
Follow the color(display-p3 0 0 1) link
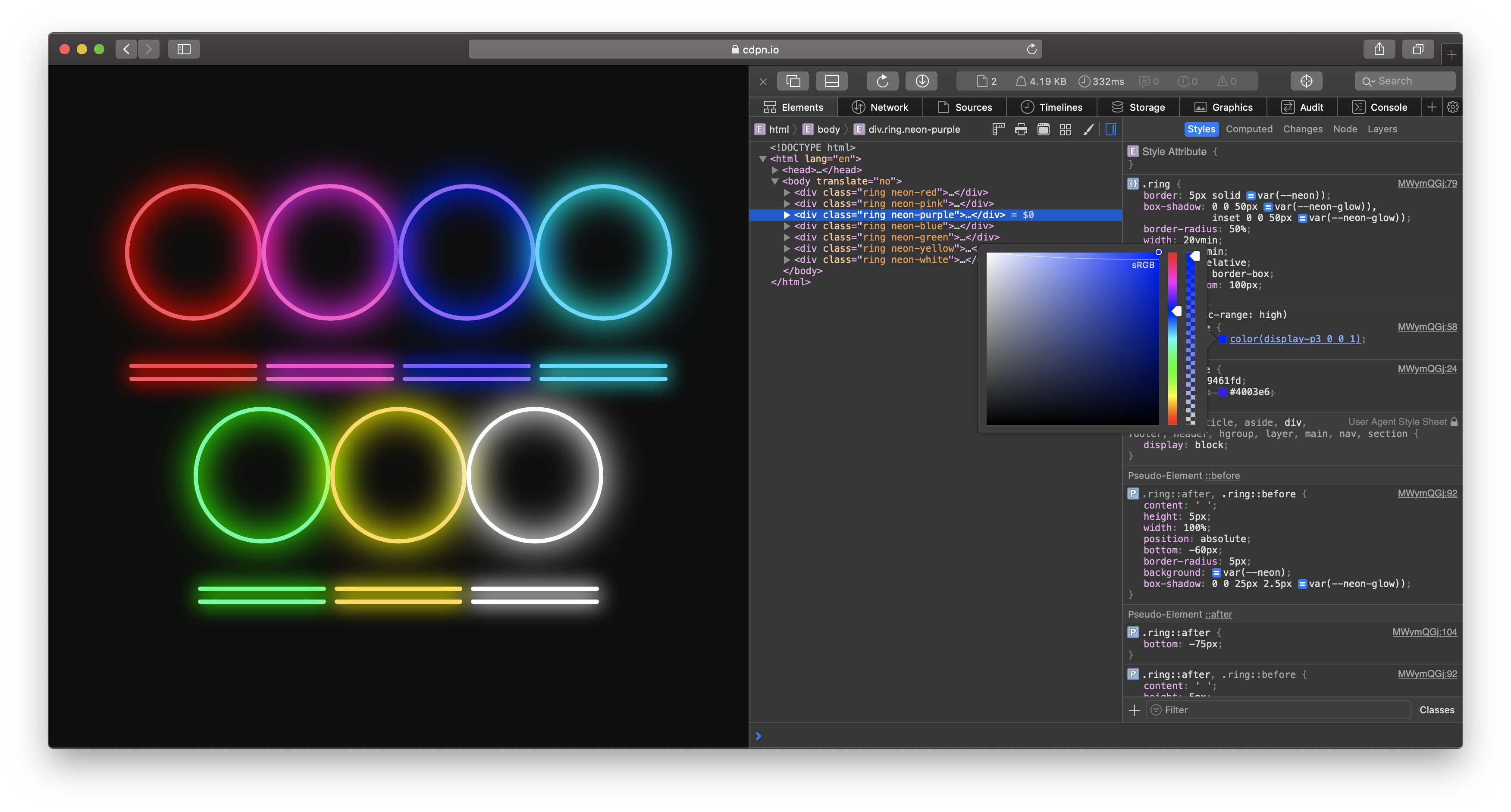coord(1297,339)
